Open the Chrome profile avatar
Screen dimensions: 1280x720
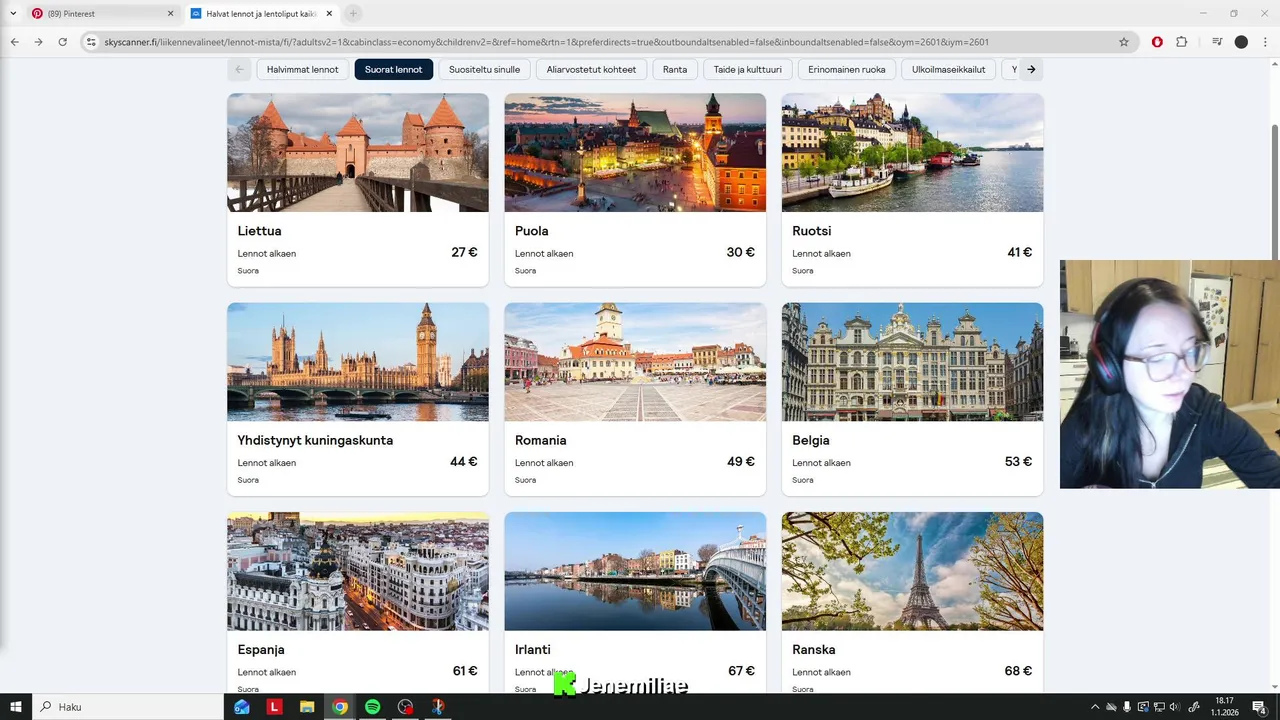1241,42
